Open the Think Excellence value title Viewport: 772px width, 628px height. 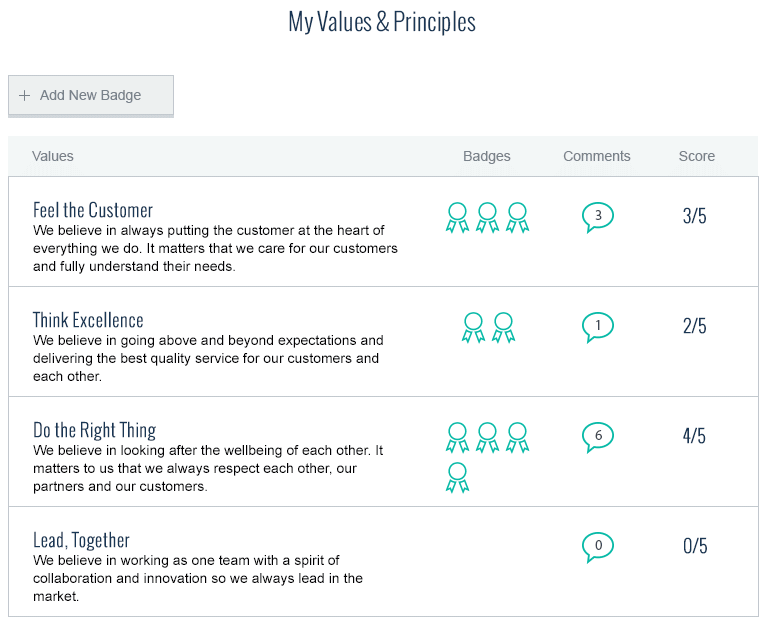pyautogui.click(x=88, y=320)
